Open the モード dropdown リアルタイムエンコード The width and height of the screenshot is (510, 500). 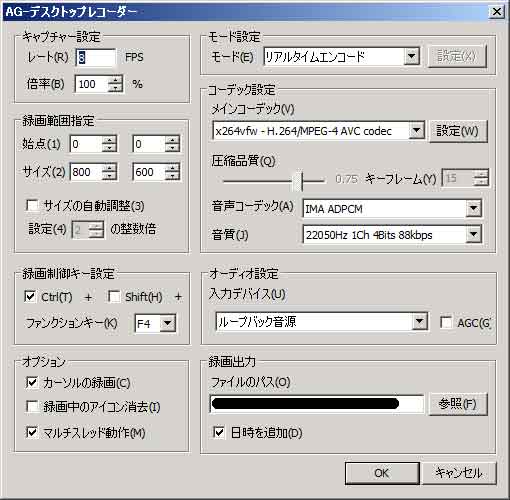[x=412, y=56]
